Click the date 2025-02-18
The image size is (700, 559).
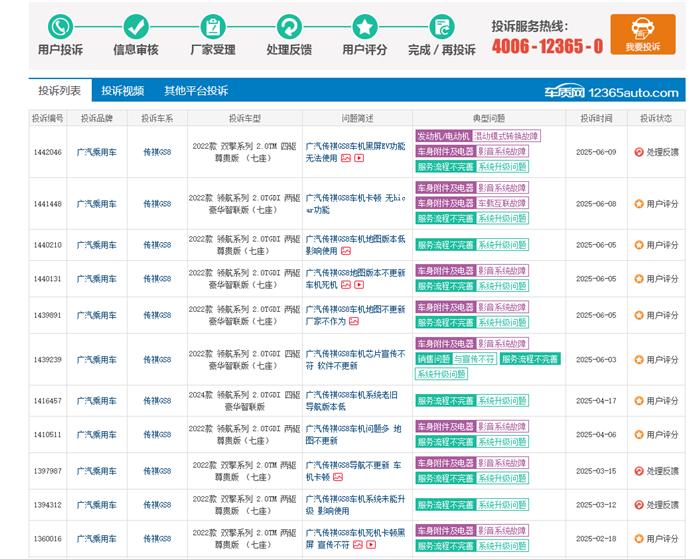click(596, 539)
